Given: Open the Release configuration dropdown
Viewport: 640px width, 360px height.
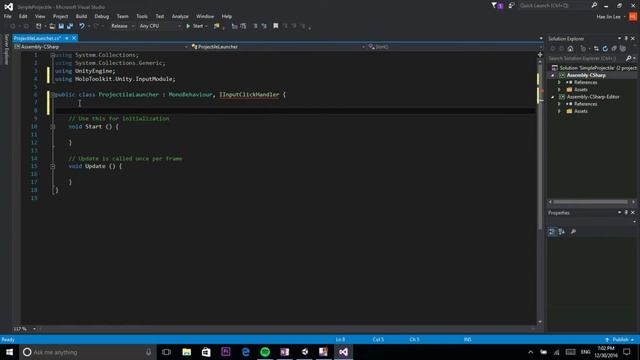Looking at the screenshot, I should 122,26.
